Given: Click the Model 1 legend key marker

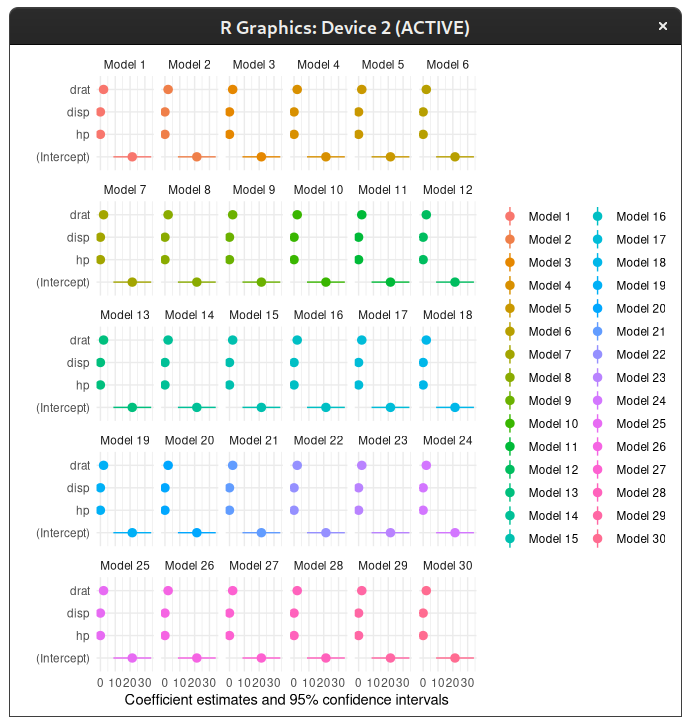Looking at the screenshot, I should pyautogui.click(x=510, y=216).
